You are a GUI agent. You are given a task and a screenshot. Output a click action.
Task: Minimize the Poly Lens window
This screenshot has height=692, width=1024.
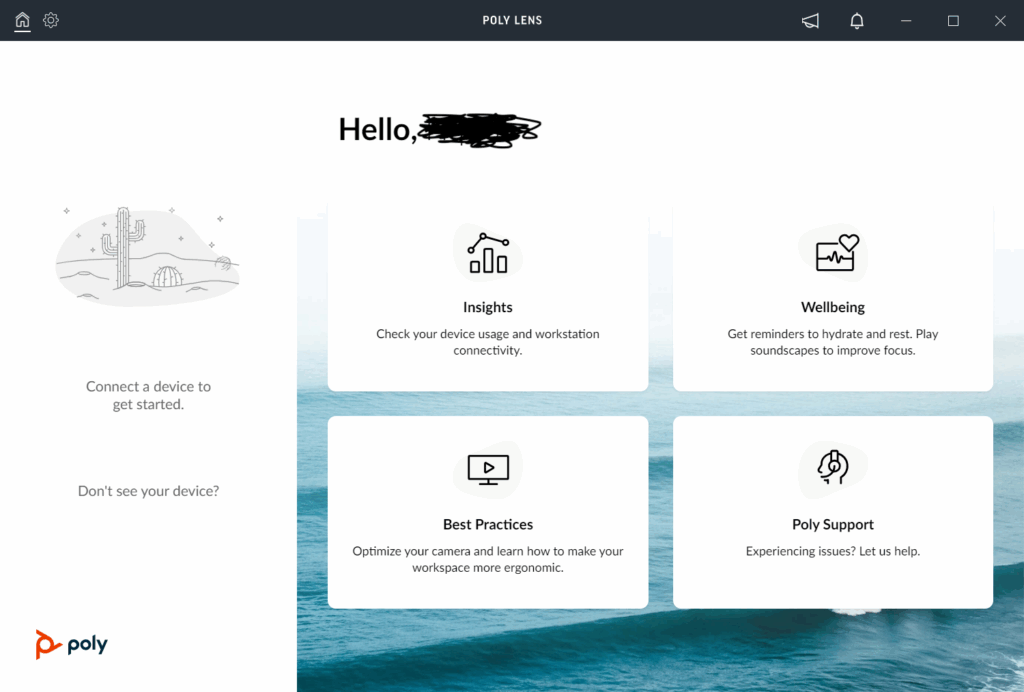tap(906, 21)
